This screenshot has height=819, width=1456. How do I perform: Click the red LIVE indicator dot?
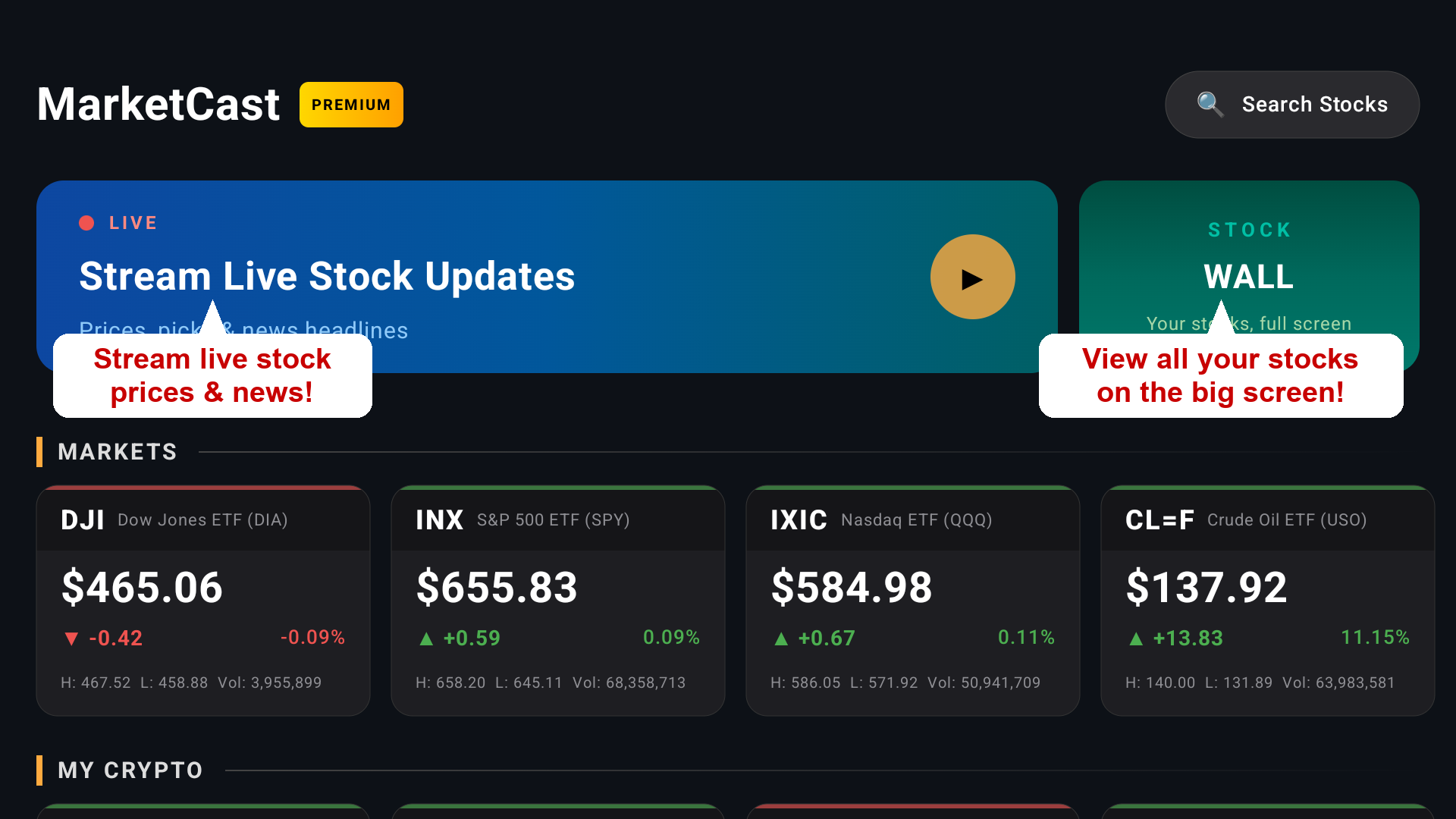(x=87, y=222)
